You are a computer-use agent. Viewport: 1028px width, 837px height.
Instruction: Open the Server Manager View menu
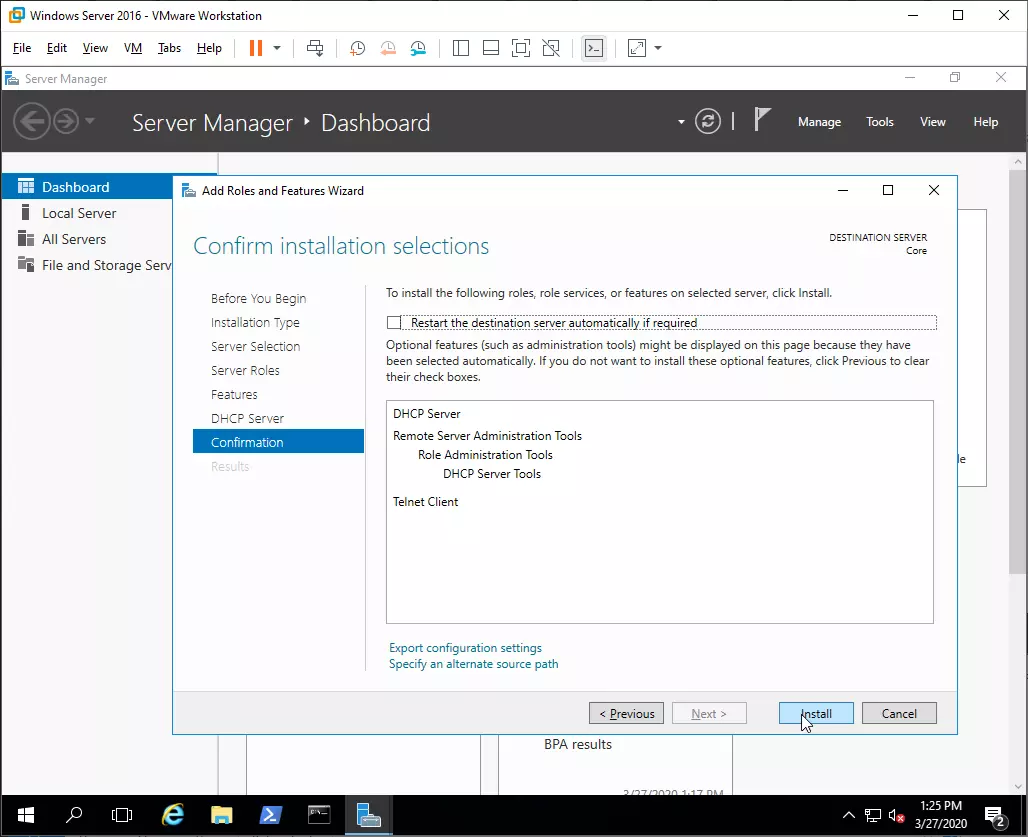tap(933, 122)
